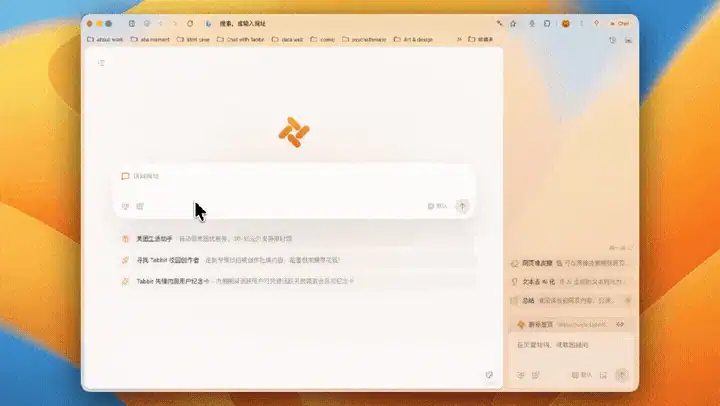This screenshot has width=720, height=406.
Task: Open the 'aha moment' bookmark folder
Action: point(150,39)
